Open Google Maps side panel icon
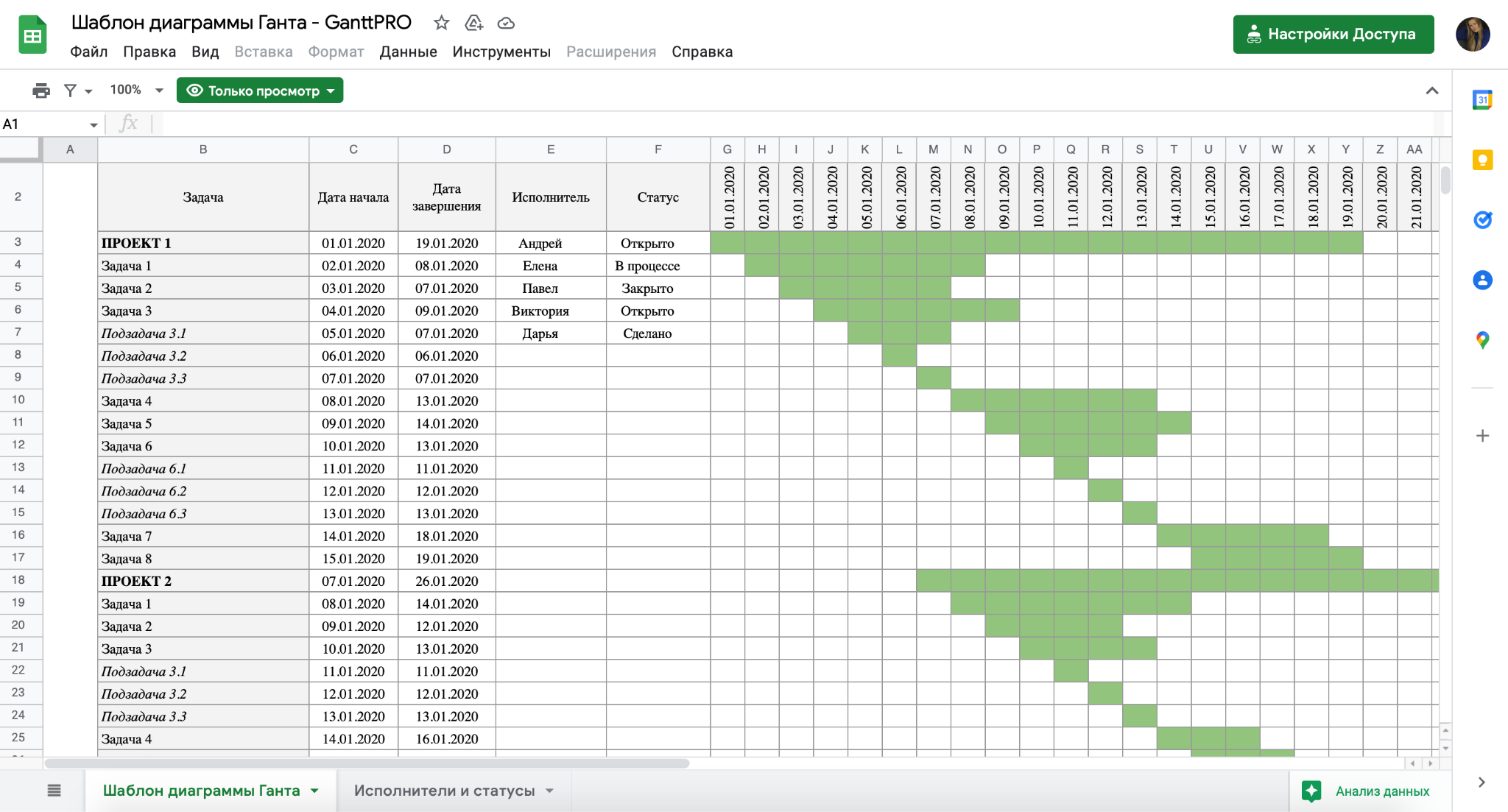The width and height of the screenshot is (1508, 812). click(1481, 339)
